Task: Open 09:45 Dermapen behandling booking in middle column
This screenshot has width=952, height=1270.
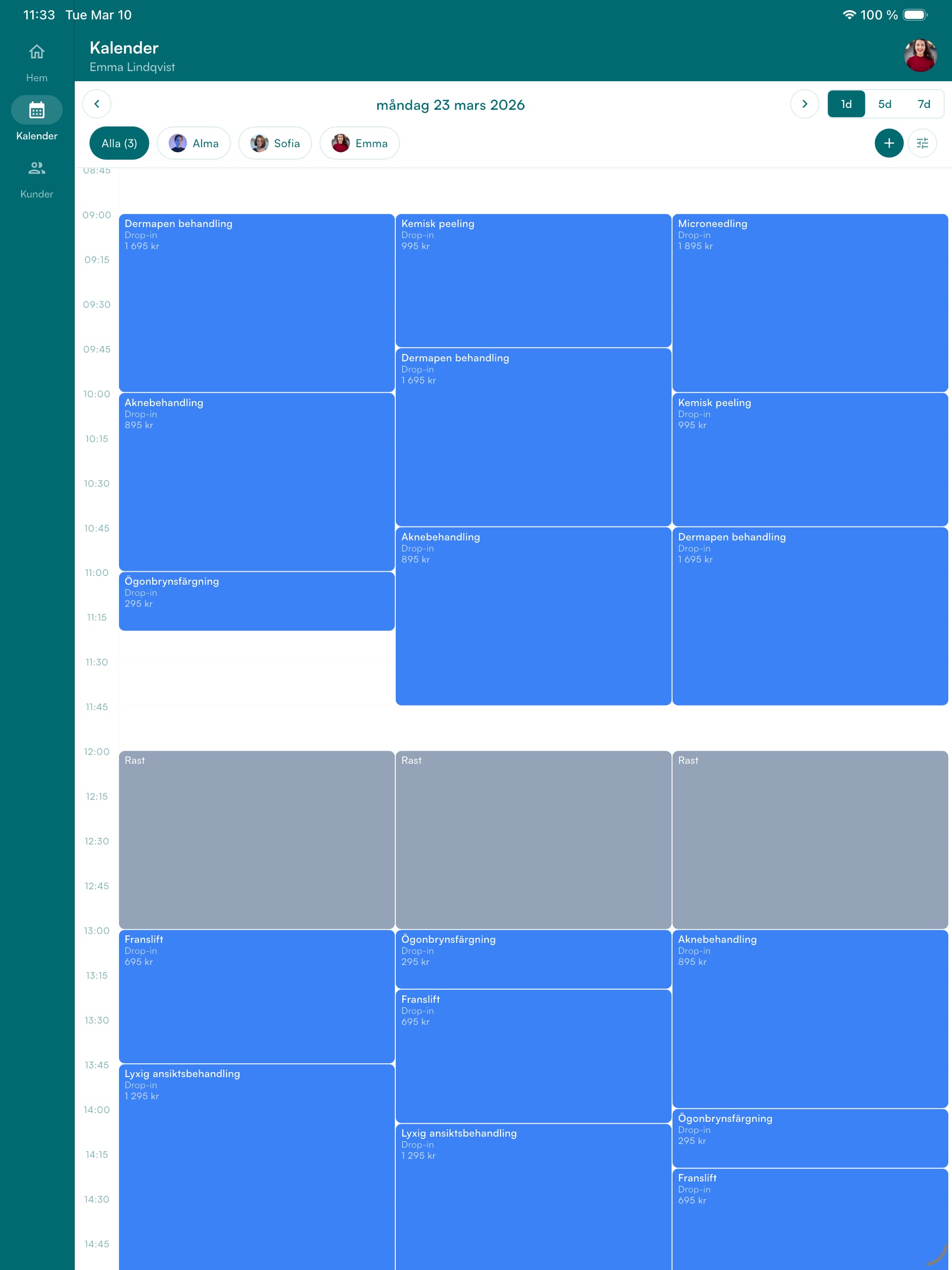Action: [533, 437]
